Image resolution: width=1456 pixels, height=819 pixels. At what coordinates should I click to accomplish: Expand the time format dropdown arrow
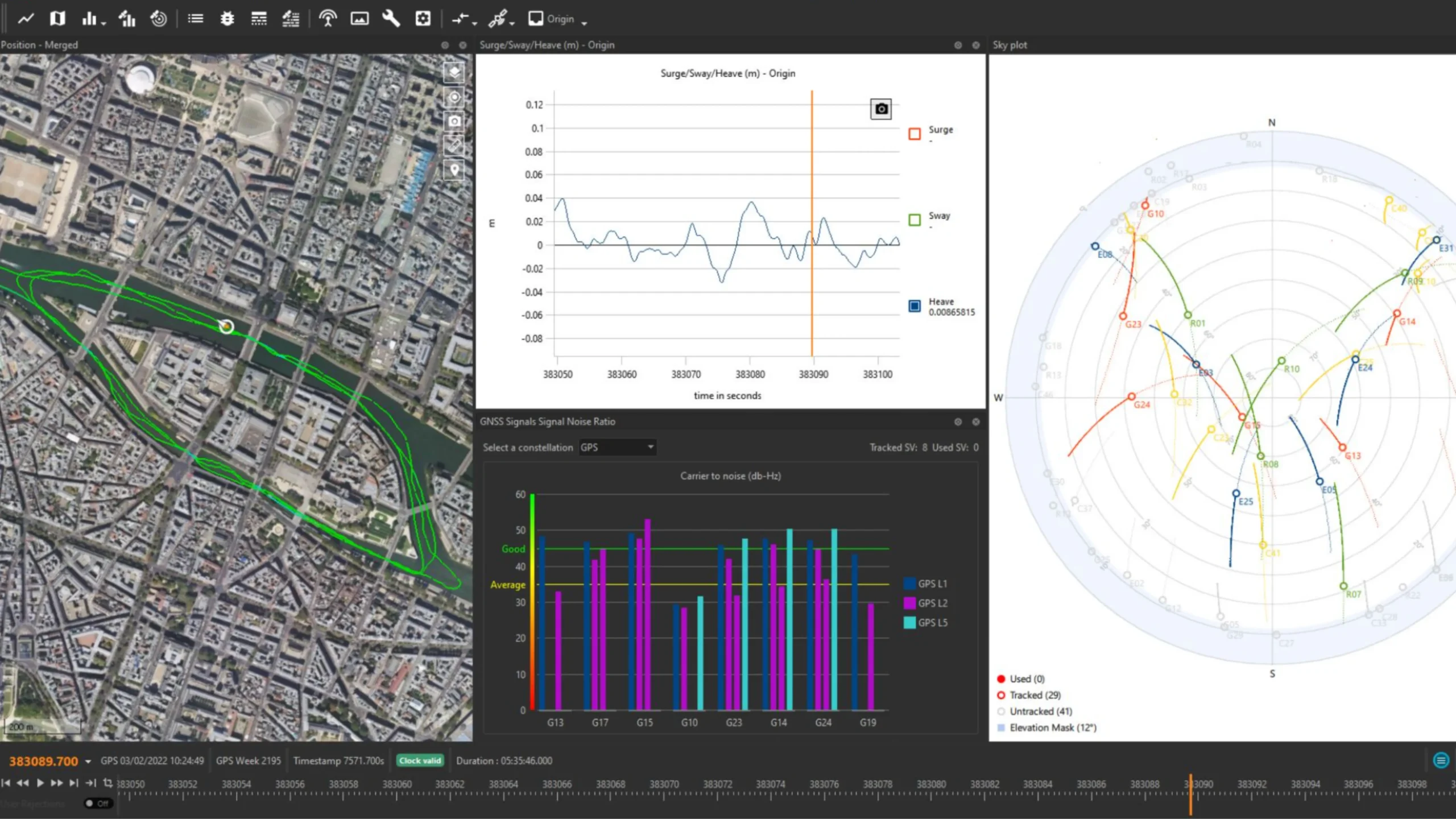coord(88,762)
